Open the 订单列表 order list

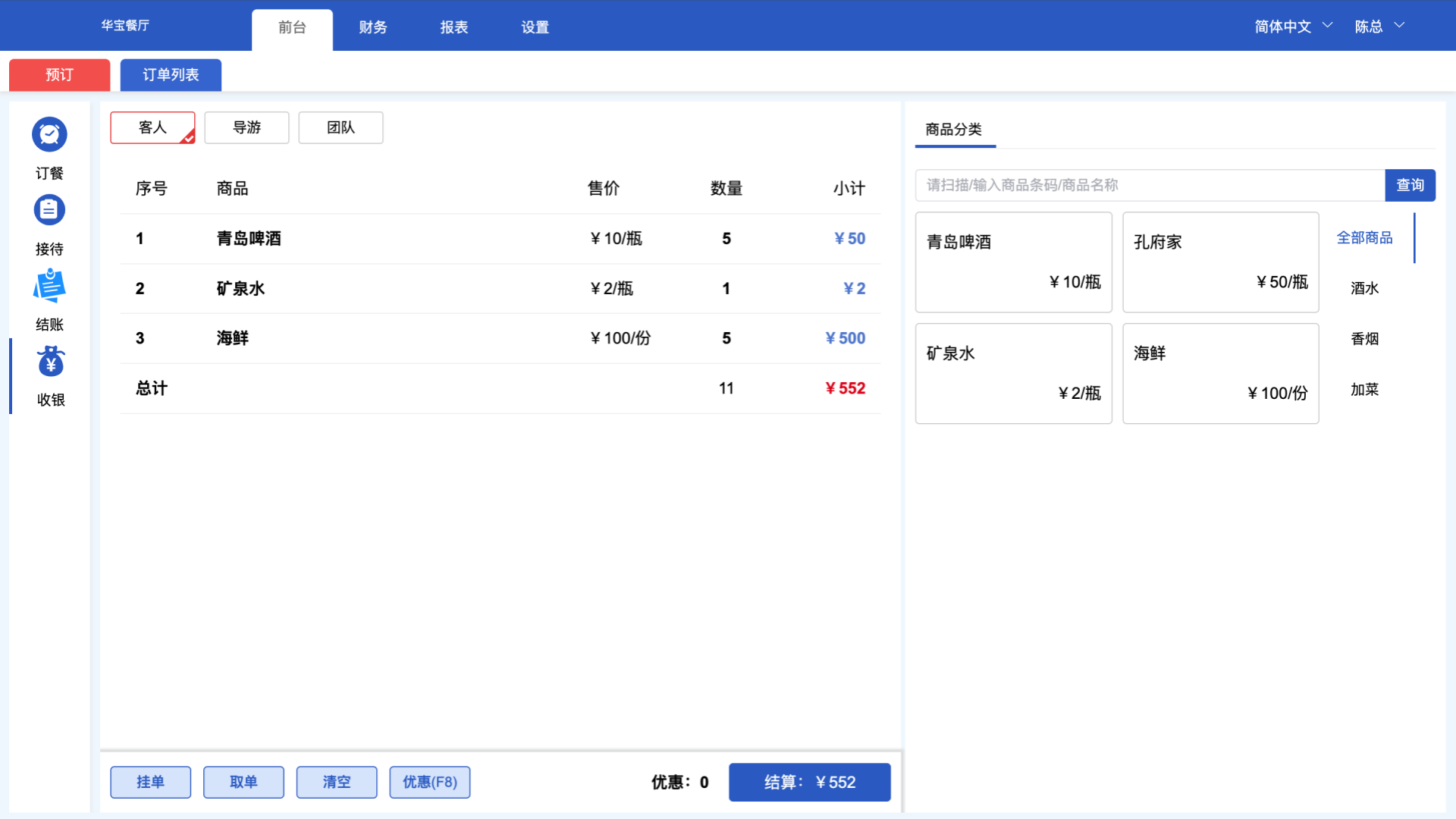point(171,75)
